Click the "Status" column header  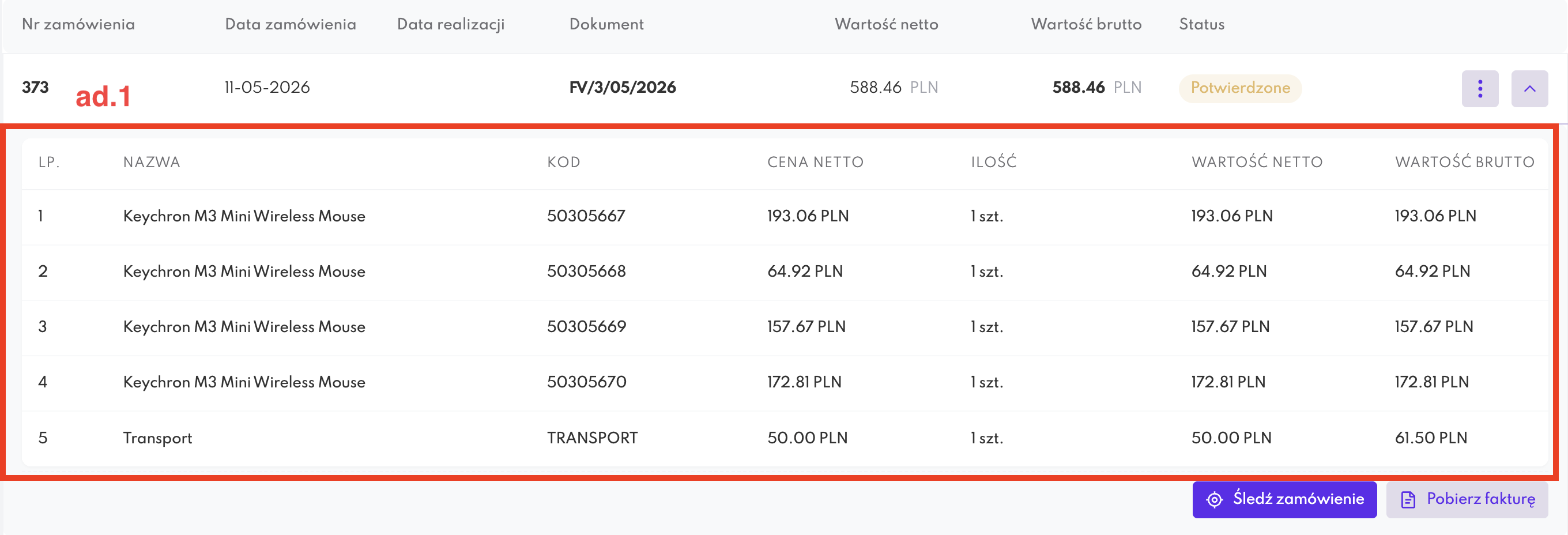pyautogui.click(x=1201, y=24)
